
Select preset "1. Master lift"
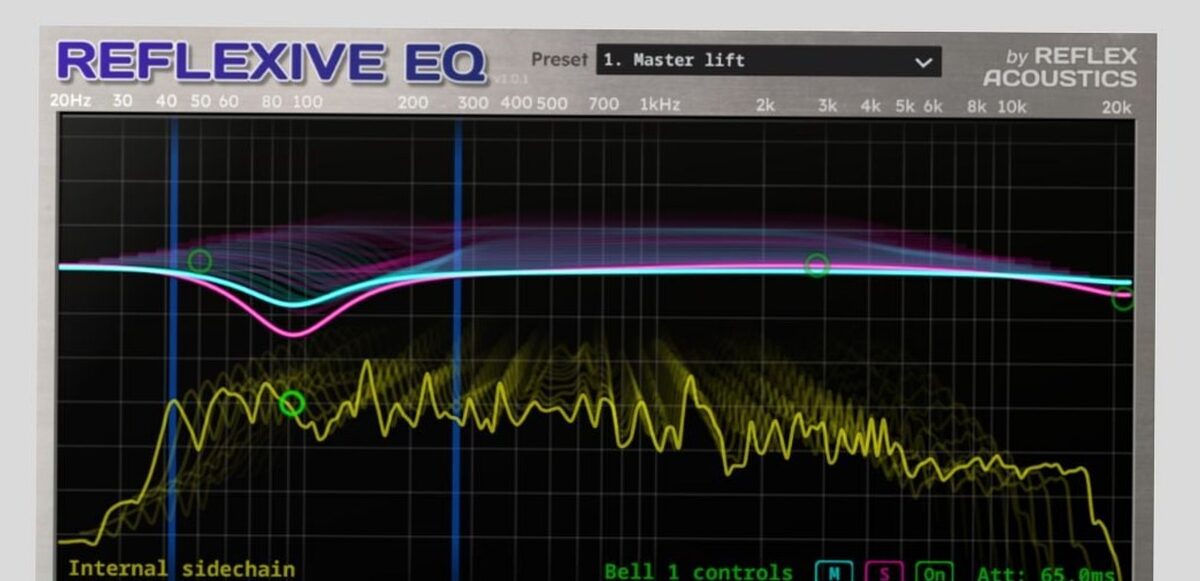[x=700, y=61]
